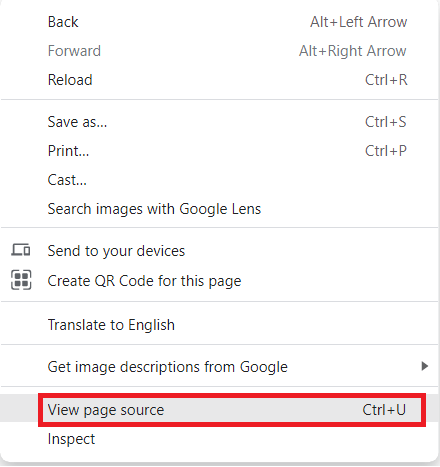
Task: Select View page source
Action: pyautogui.click(x=219, y=410)
